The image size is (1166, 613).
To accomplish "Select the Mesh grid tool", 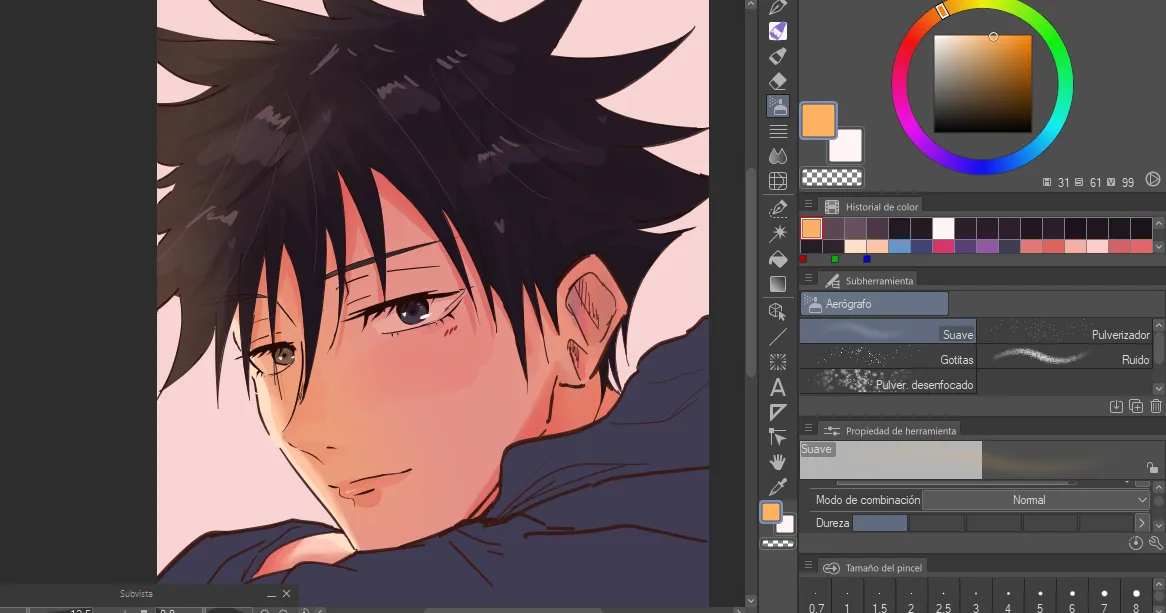I will [x=778, y=181].
